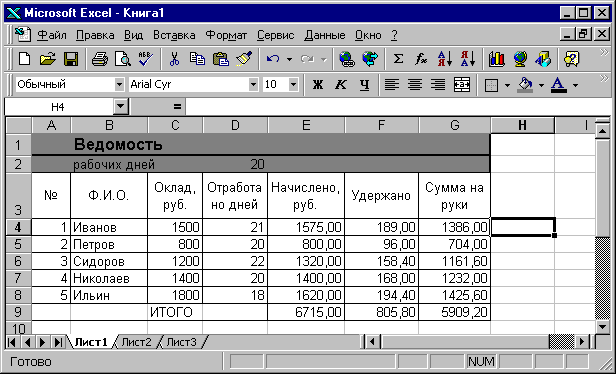Insert a hyperlink with globe-link icon

coord(347,59)
